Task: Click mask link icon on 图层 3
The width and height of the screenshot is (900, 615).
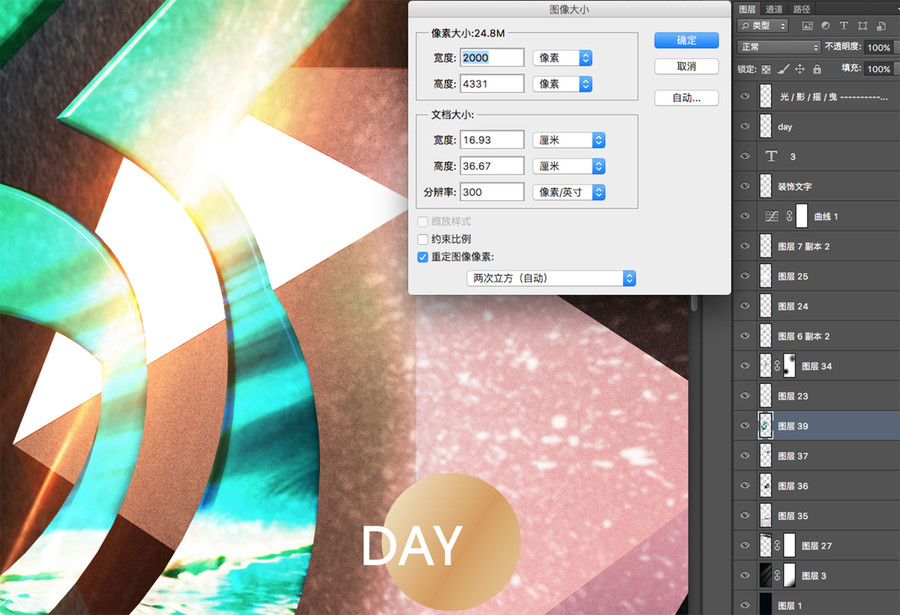Action: [x=777, y=575]
